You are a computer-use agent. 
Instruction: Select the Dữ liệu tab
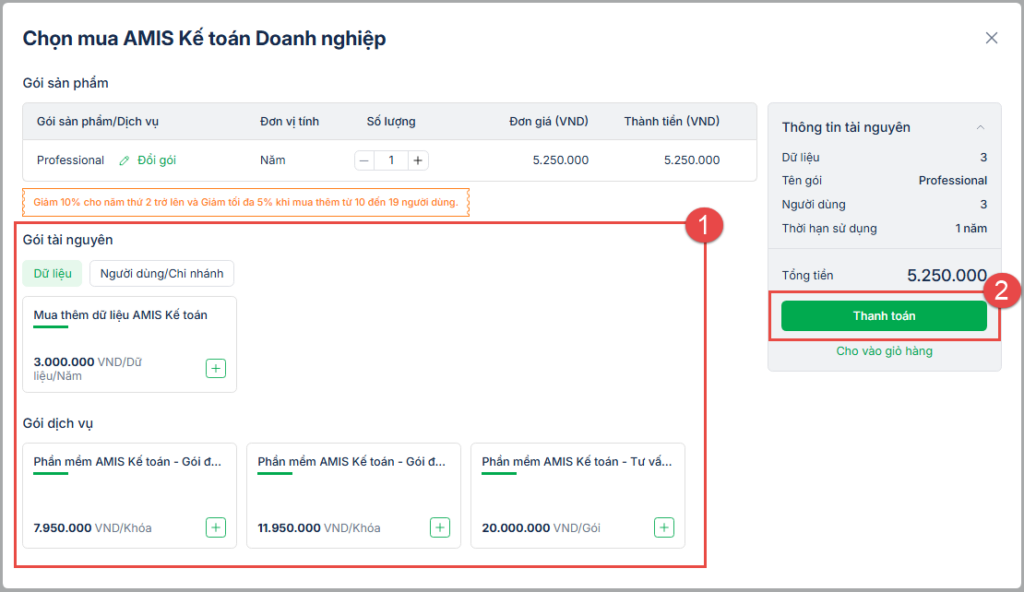point(52,273)
